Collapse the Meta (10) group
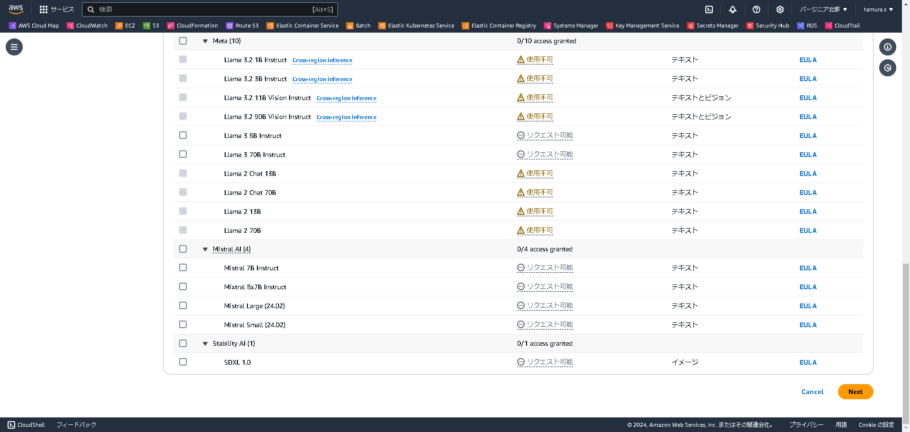This screenshot has height=432, width=910. coord(205,41)
